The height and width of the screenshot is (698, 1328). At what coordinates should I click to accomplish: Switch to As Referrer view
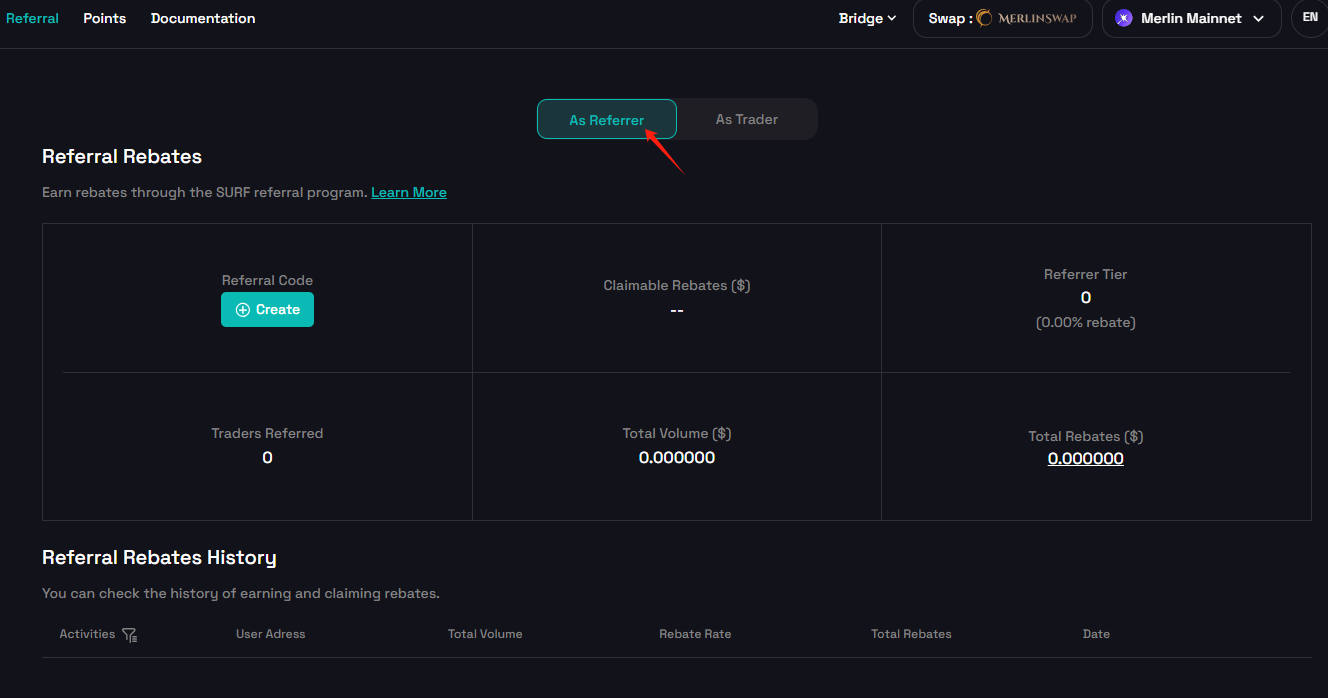pyautogui.click(x=607, y=119)
